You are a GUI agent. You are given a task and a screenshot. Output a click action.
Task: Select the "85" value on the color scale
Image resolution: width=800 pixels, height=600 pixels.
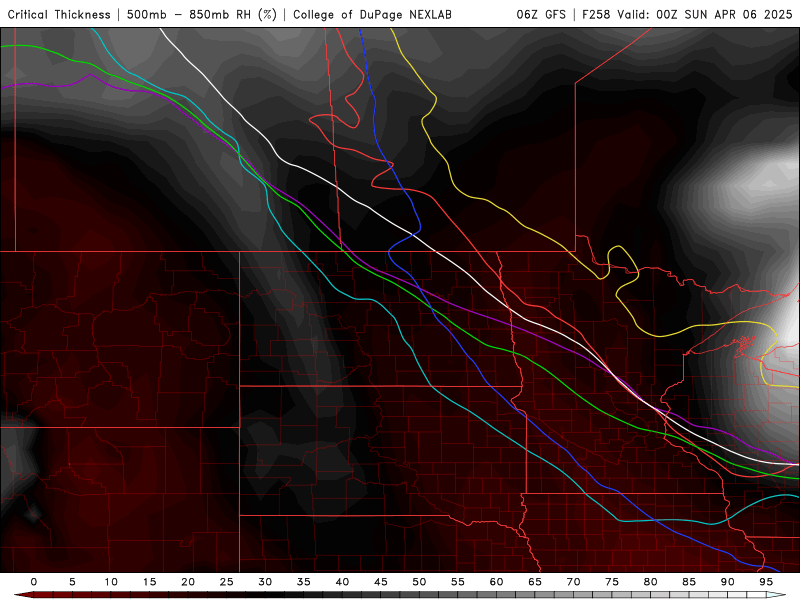click(689, 582)
